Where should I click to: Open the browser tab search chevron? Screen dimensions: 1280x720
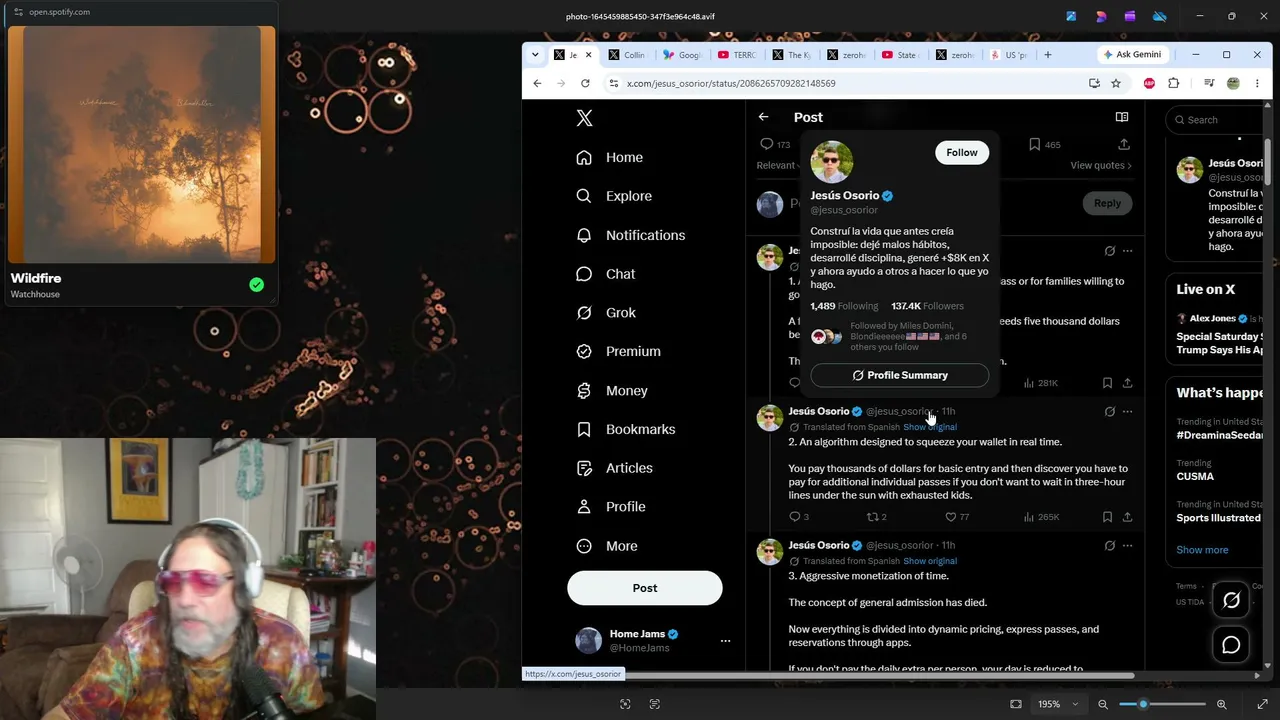[x=535, y=55]
